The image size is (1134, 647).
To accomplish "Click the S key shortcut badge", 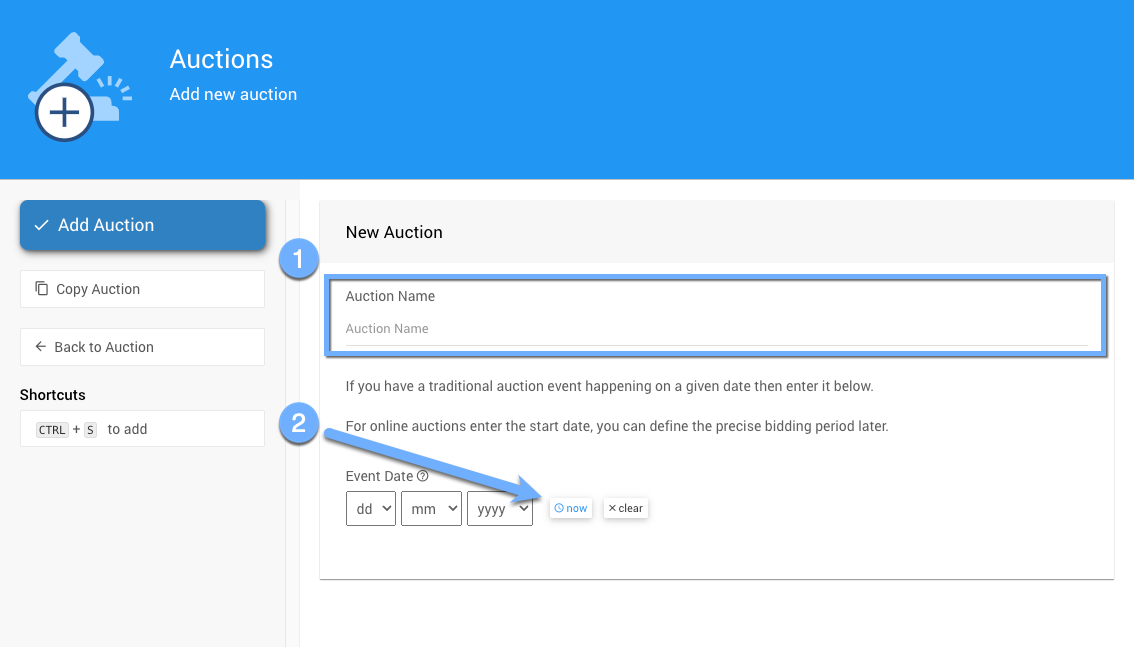I will pyautogui.click(x=89, y=430).
